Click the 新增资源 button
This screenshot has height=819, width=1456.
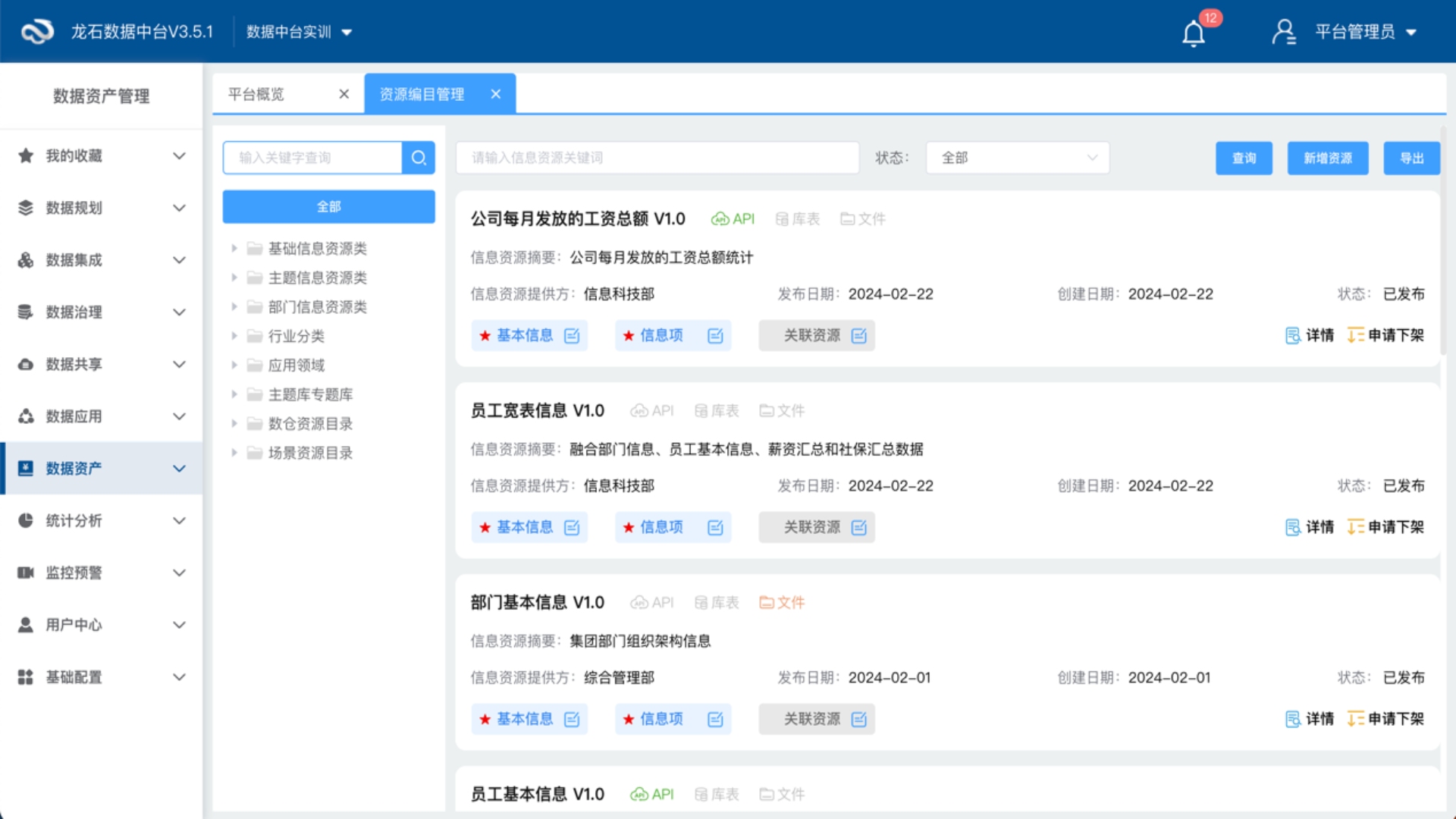(x=1327, y=158)
